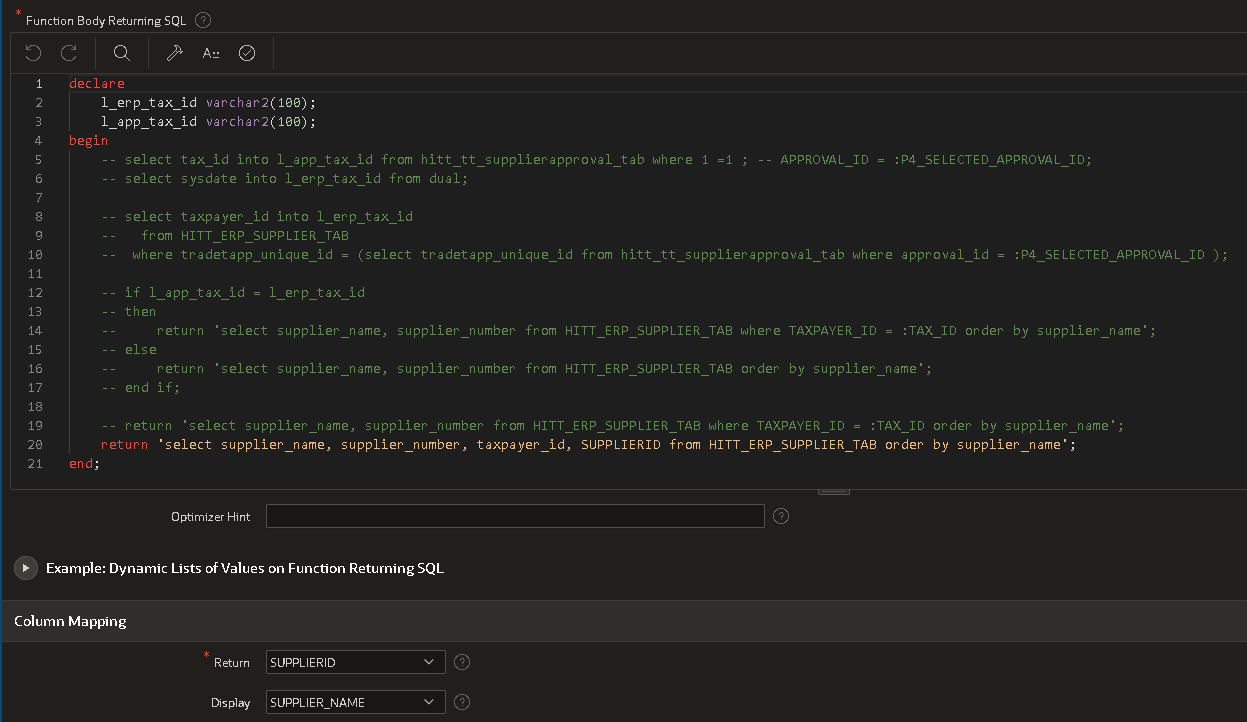Click the 'begin' keyword on line 4
1247x722 pixels.
click(89, 140)
